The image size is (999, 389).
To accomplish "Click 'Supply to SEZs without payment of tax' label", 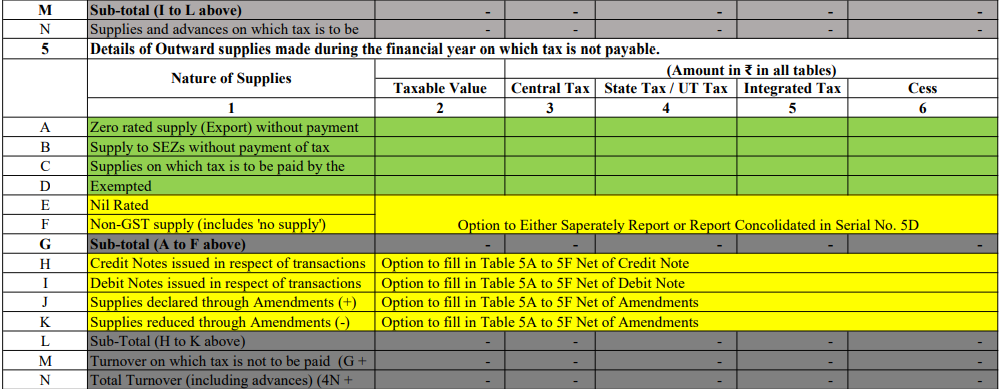I will pyautogui.click(x=210, y=148).
